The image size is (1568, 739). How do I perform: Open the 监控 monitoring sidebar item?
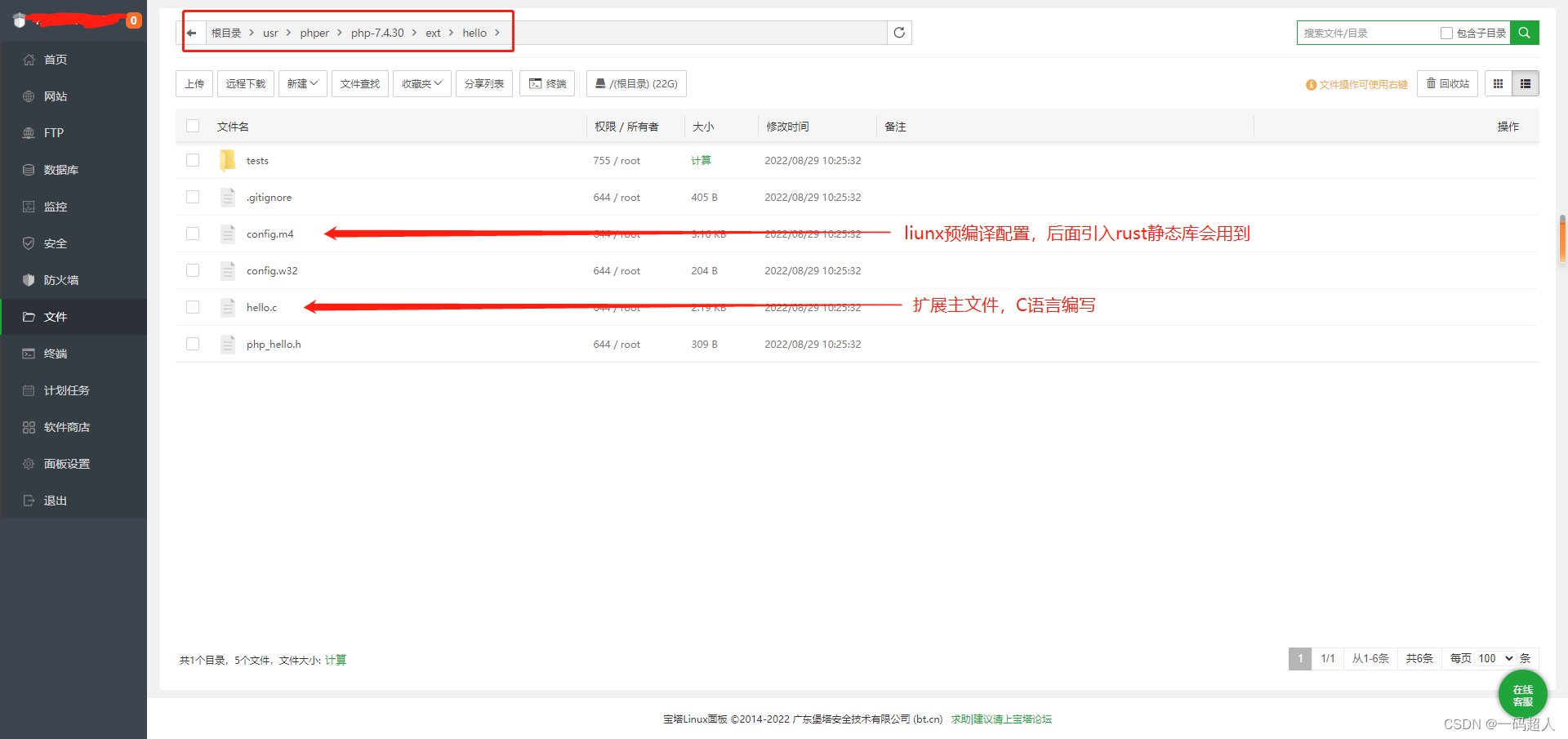(x=73, y=207)
